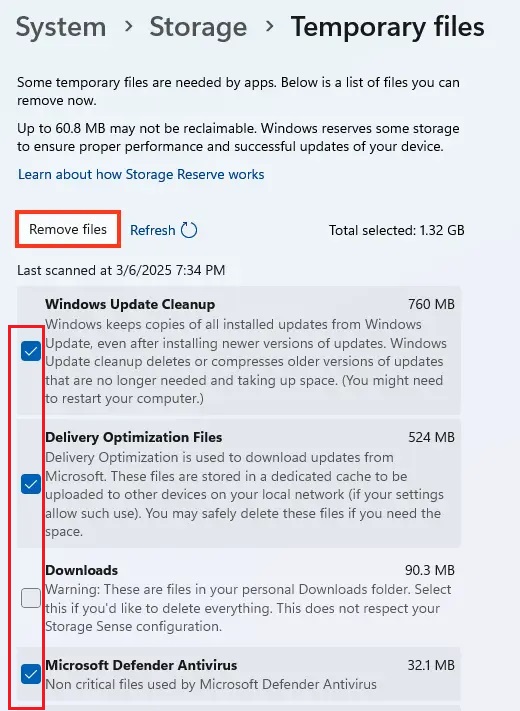
Task: Uncheck the Windows Update Cleanup checkbox
Action: (x=31, y=351)
